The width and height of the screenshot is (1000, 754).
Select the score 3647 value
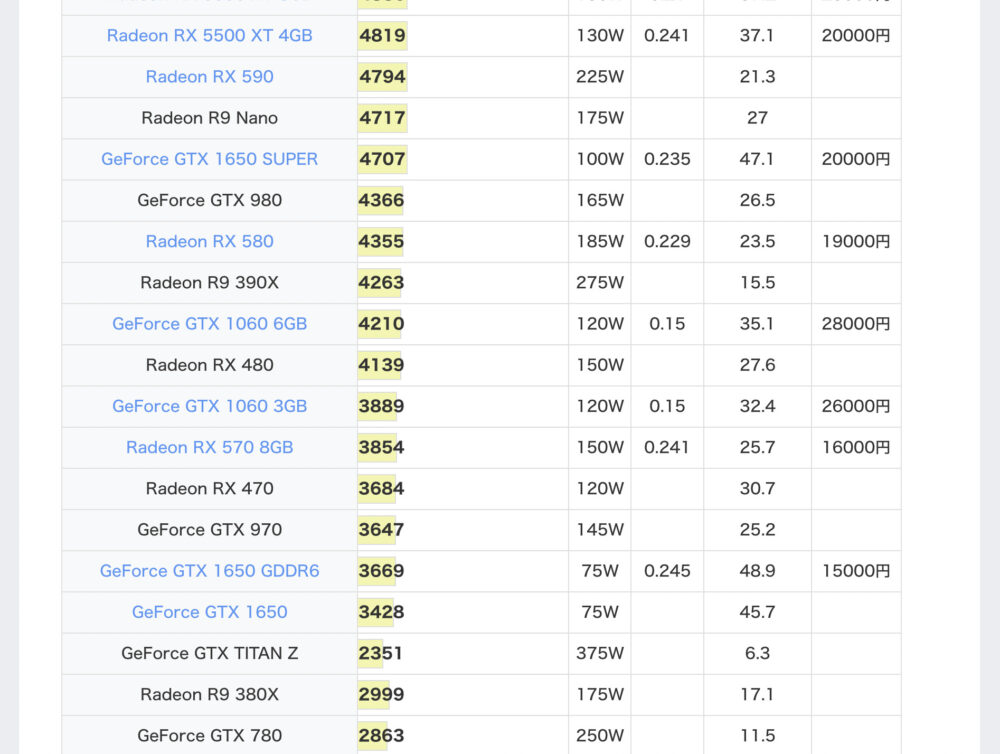click(x=381, y=529)
